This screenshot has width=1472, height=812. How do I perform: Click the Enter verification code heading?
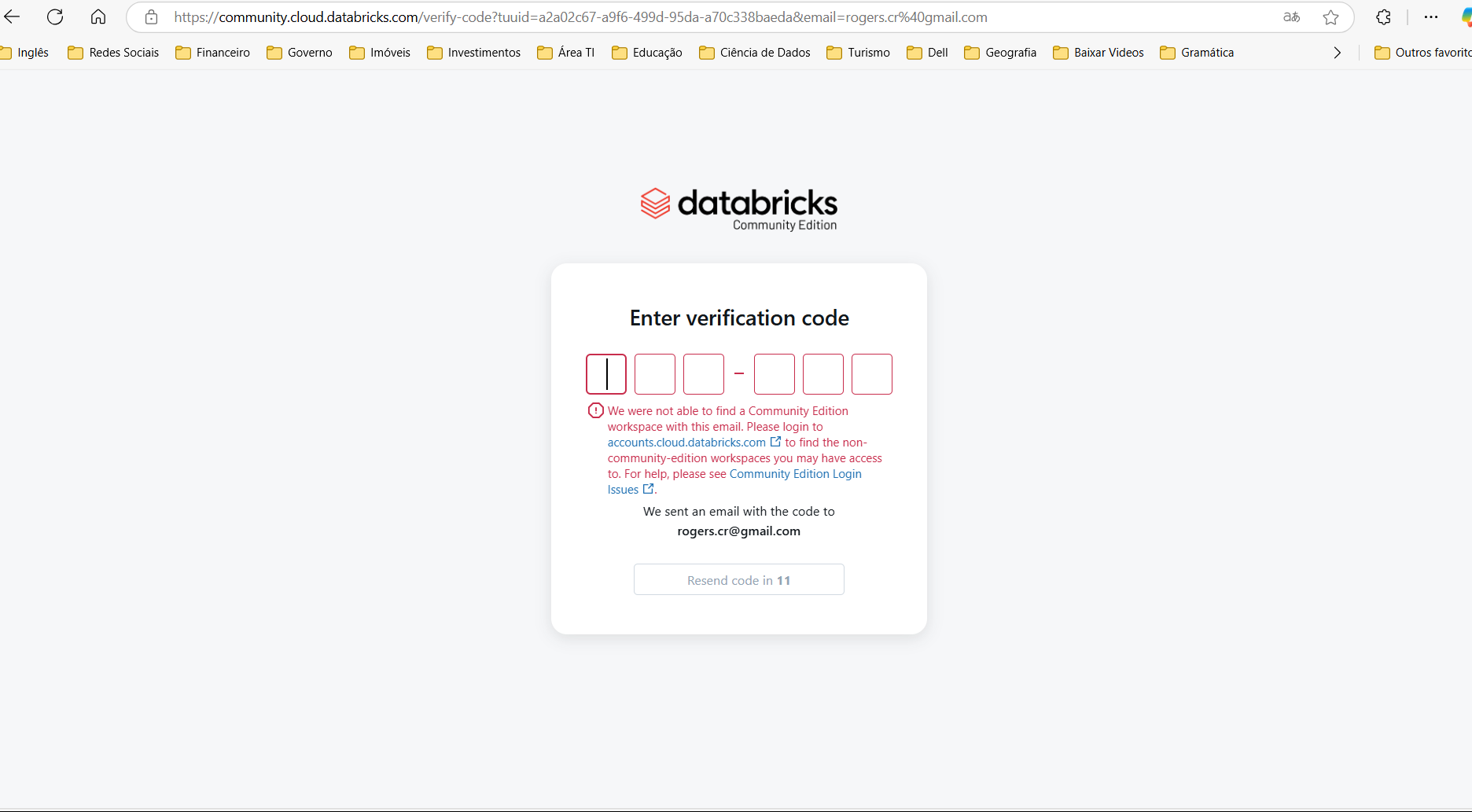pos(739,318)
